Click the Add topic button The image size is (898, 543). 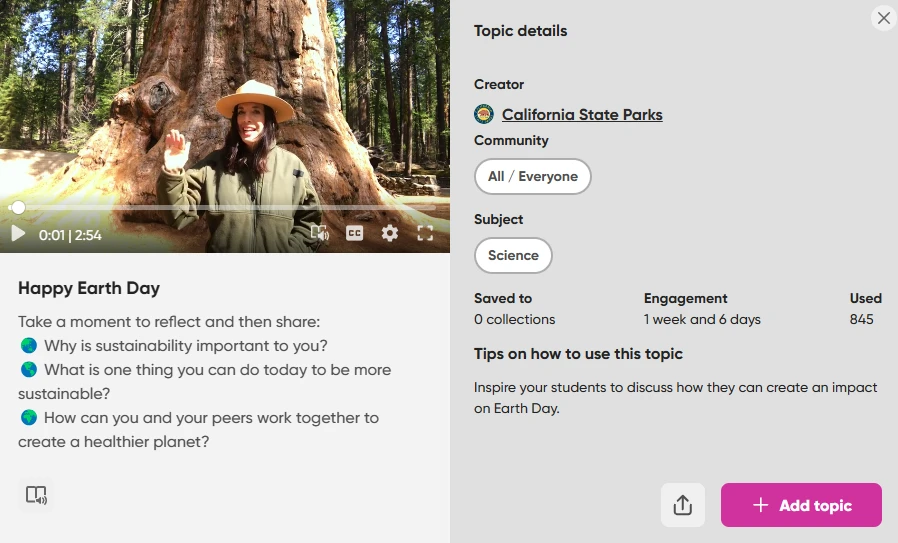pyautogui.click(x=801, y=505)
